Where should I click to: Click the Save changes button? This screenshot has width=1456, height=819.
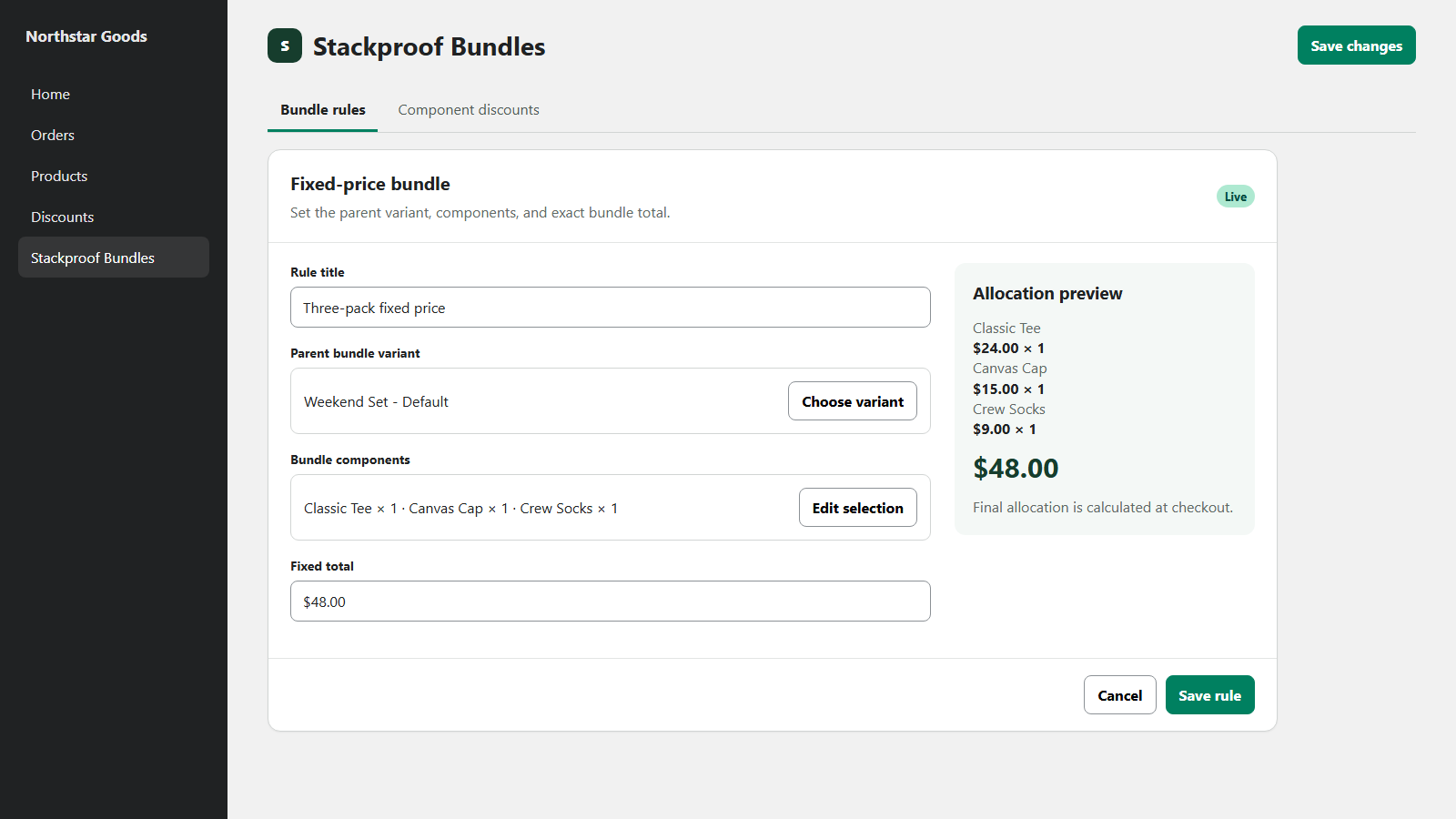coord(1356,45)
